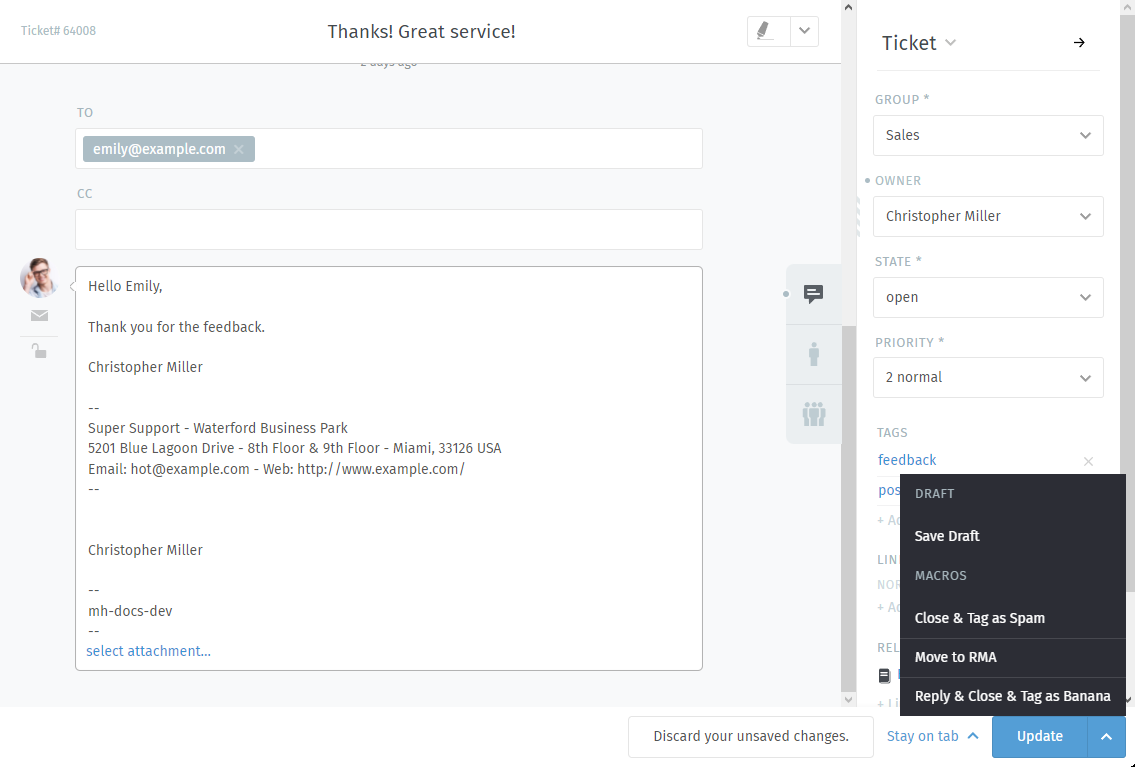
Task: Open the select attachment link
Action: pyautogui.click(x=148, y=651)
